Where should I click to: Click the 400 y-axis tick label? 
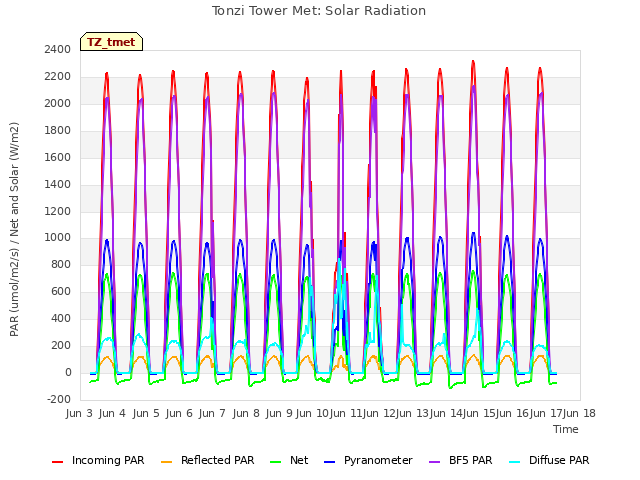(61, 319)
